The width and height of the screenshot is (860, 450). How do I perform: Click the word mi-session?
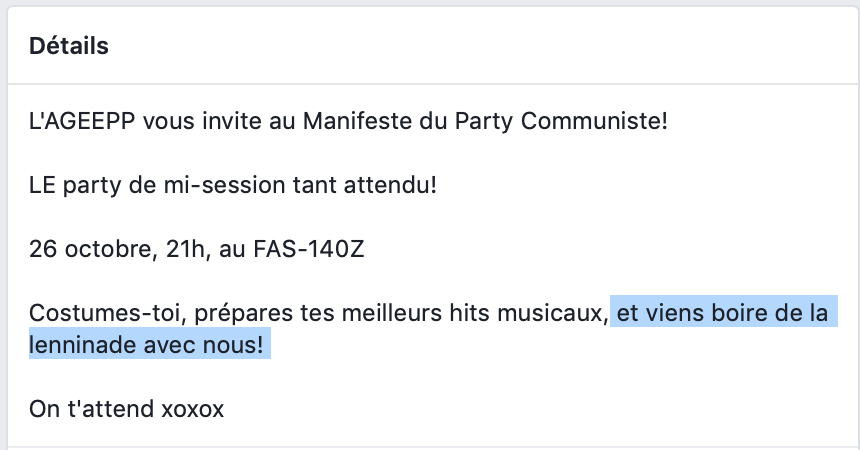pyautogui.click(x=225, y=185)
